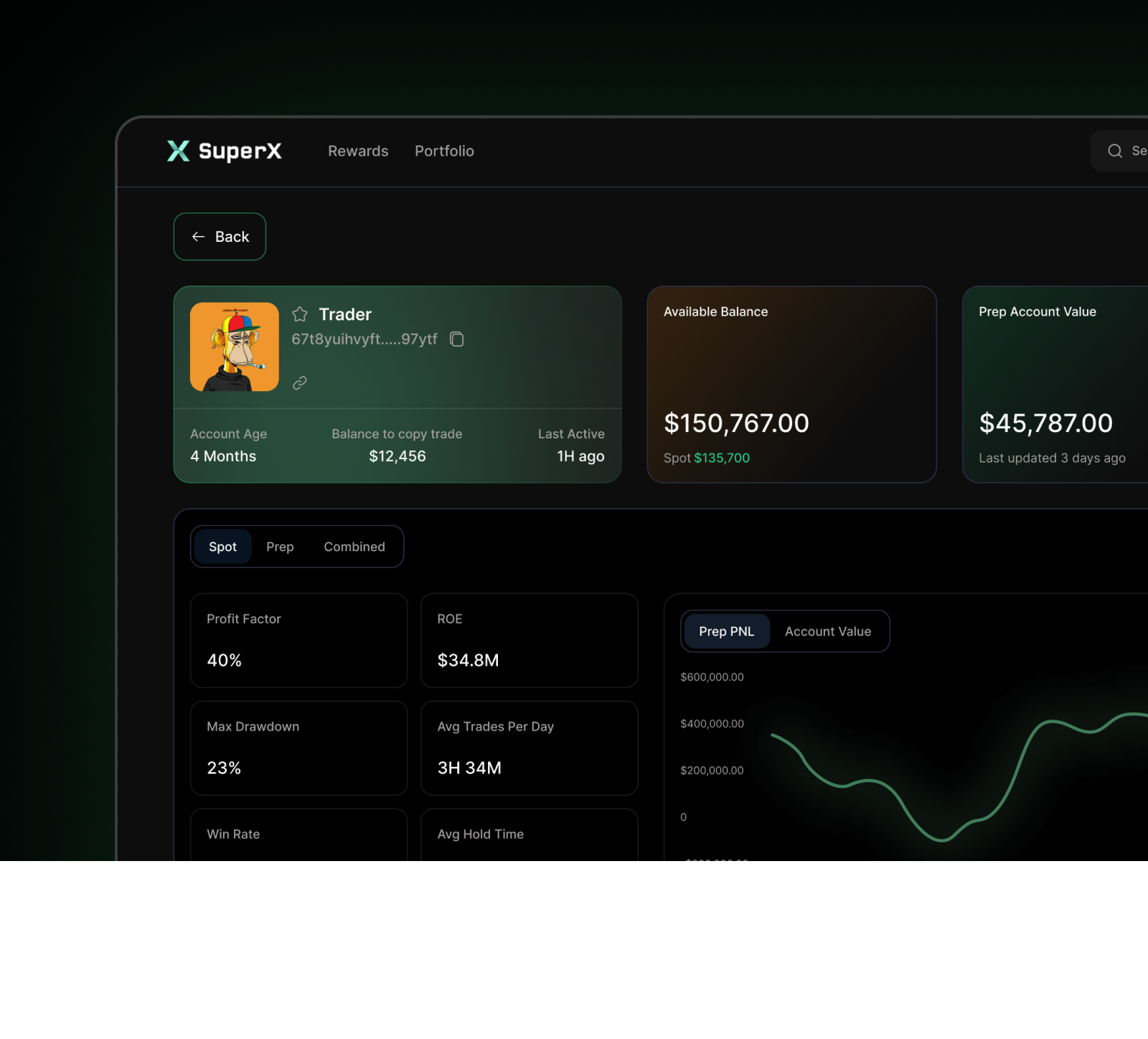Open the search icon in the header
This screenshot has width=1148, height=1039.
(1114, 151)
